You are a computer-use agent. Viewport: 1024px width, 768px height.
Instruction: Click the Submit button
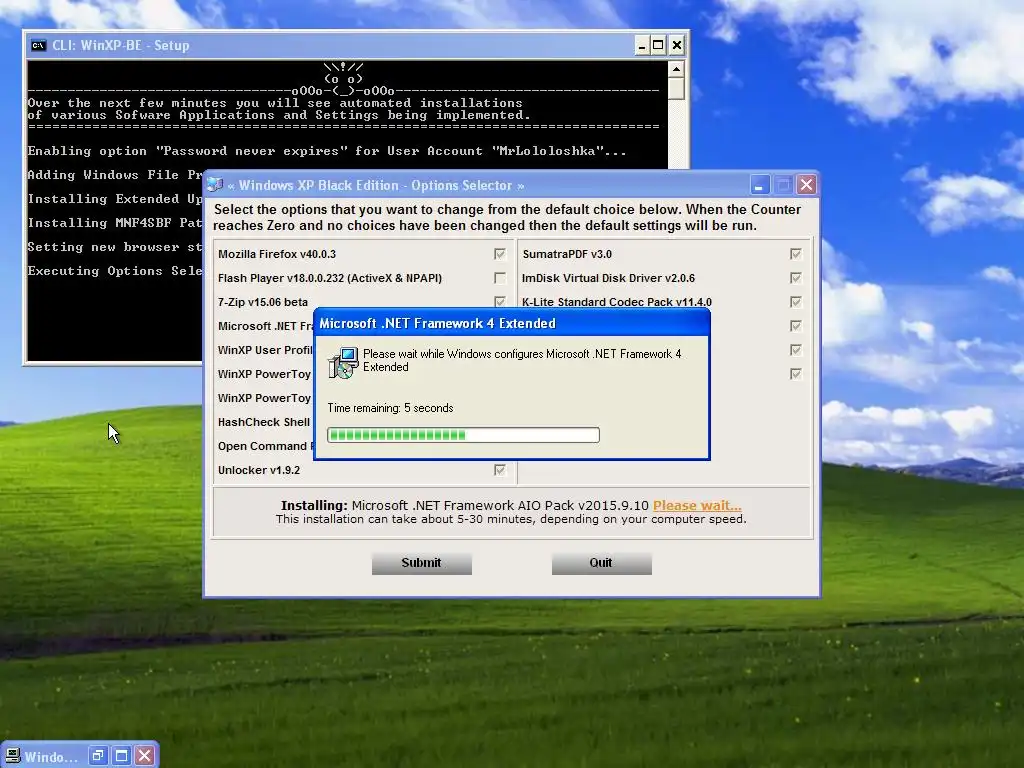point(422,563)
